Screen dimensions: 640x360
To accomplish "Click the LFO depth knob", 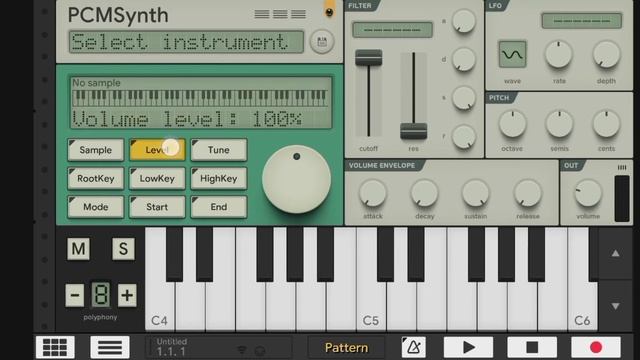I will pyautogui.click(x=606, y=54).
